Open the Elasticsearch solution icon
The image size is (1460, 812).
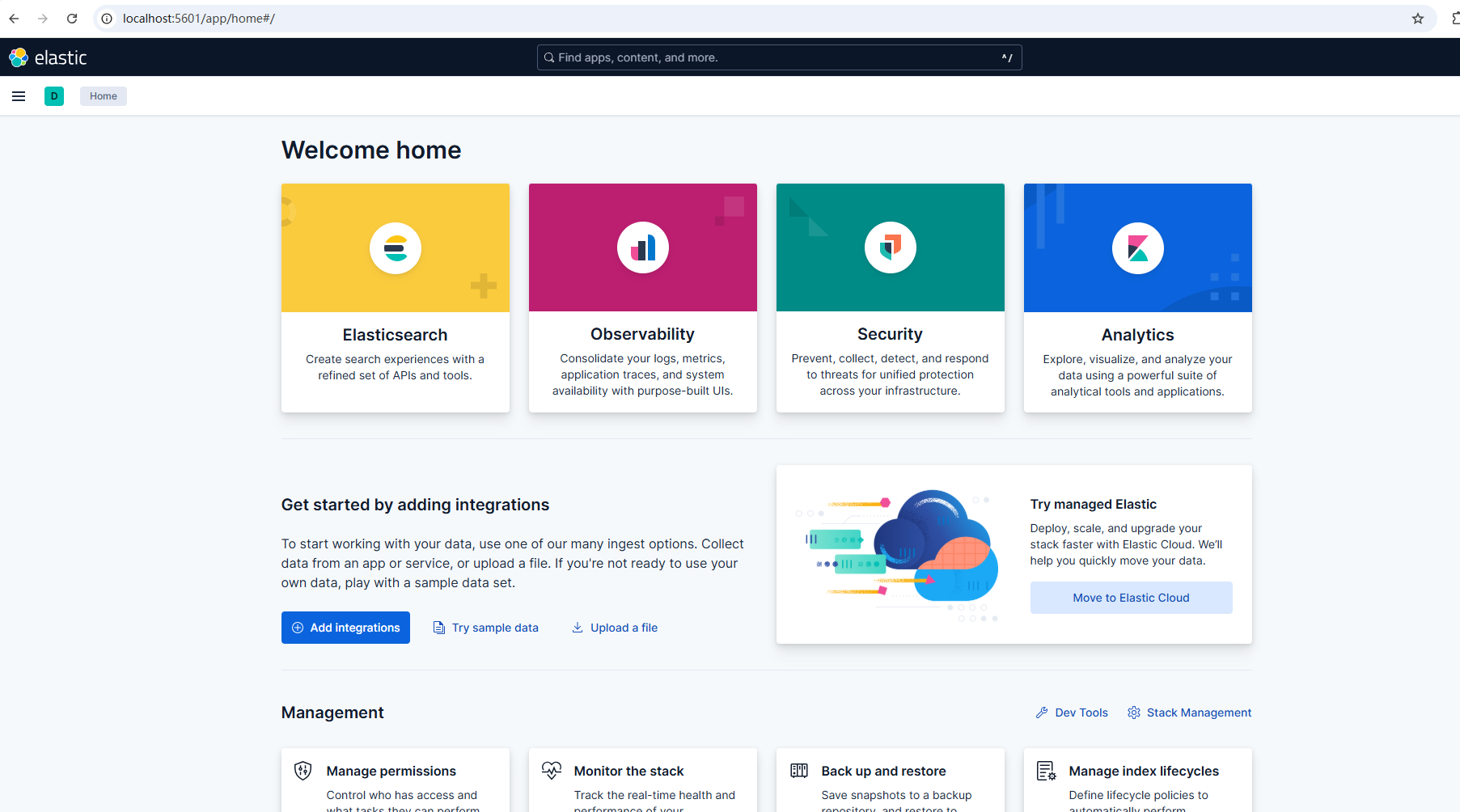pyautogui.click(x=396, y=248)
